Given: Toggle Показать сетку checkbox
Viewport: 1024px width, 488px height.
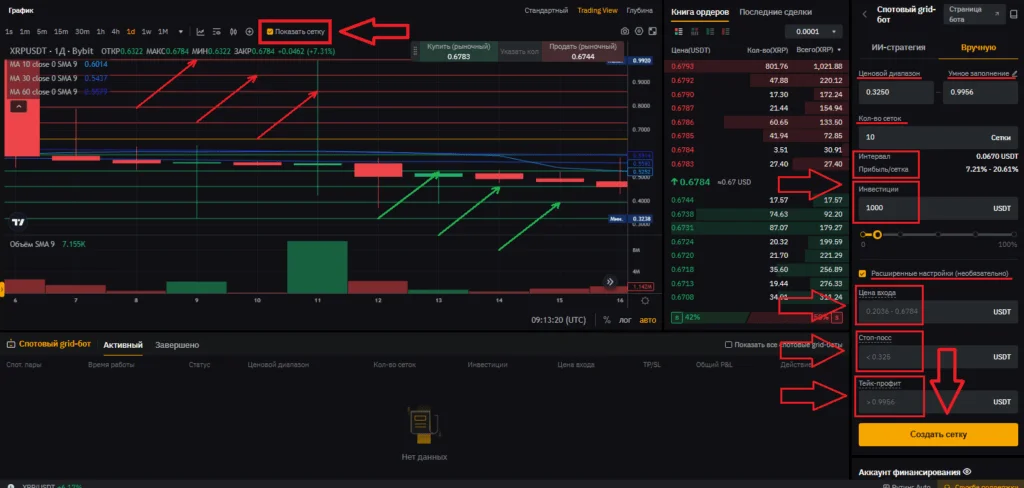Looking at the screenshot, I should pos(270,31).
